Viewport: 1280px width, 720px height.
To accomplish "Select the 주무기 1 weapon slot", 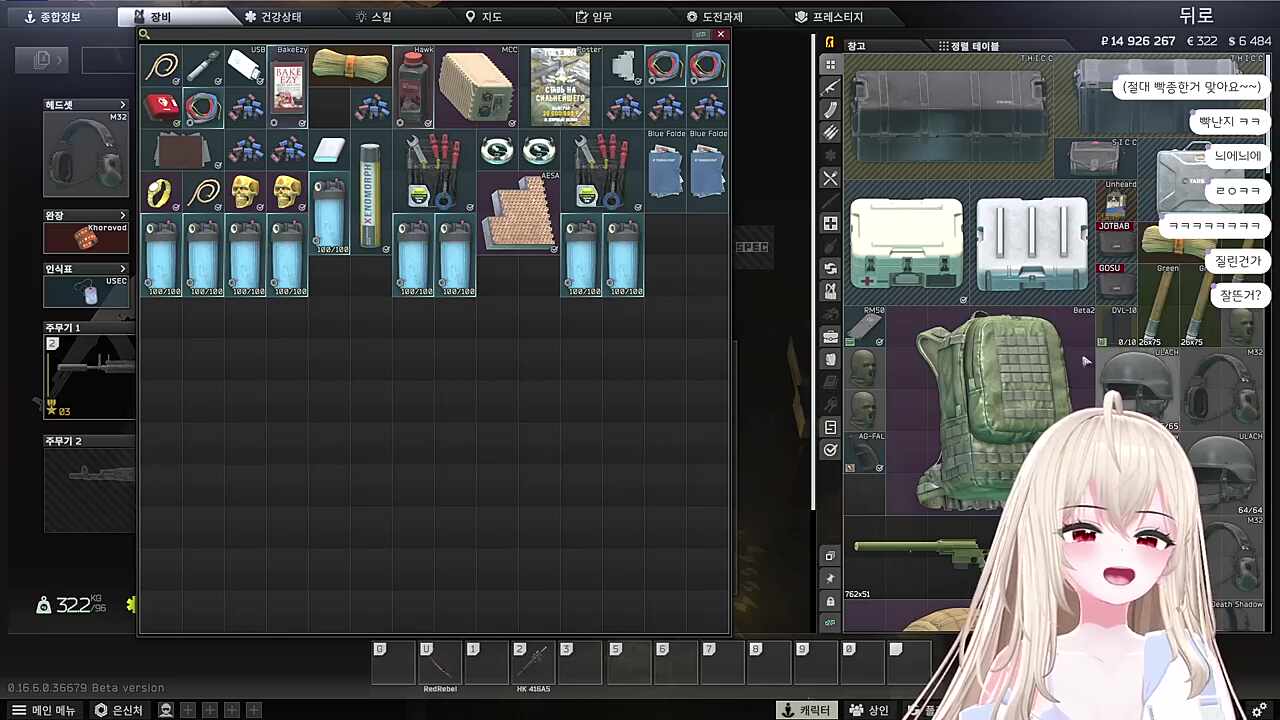I will coord(89,377).
